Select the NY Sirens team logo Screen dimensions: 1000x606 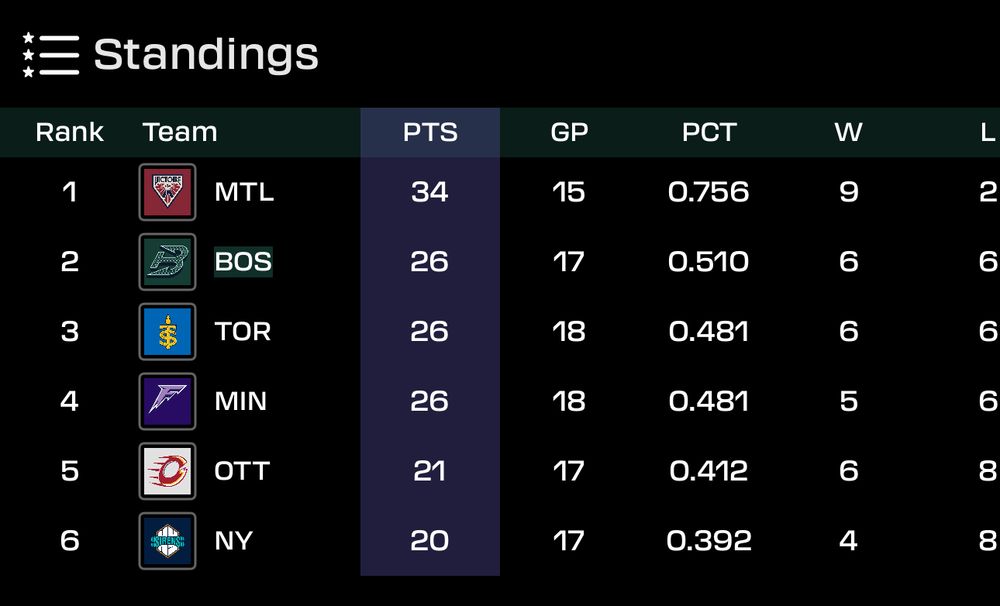pos(166,540)
